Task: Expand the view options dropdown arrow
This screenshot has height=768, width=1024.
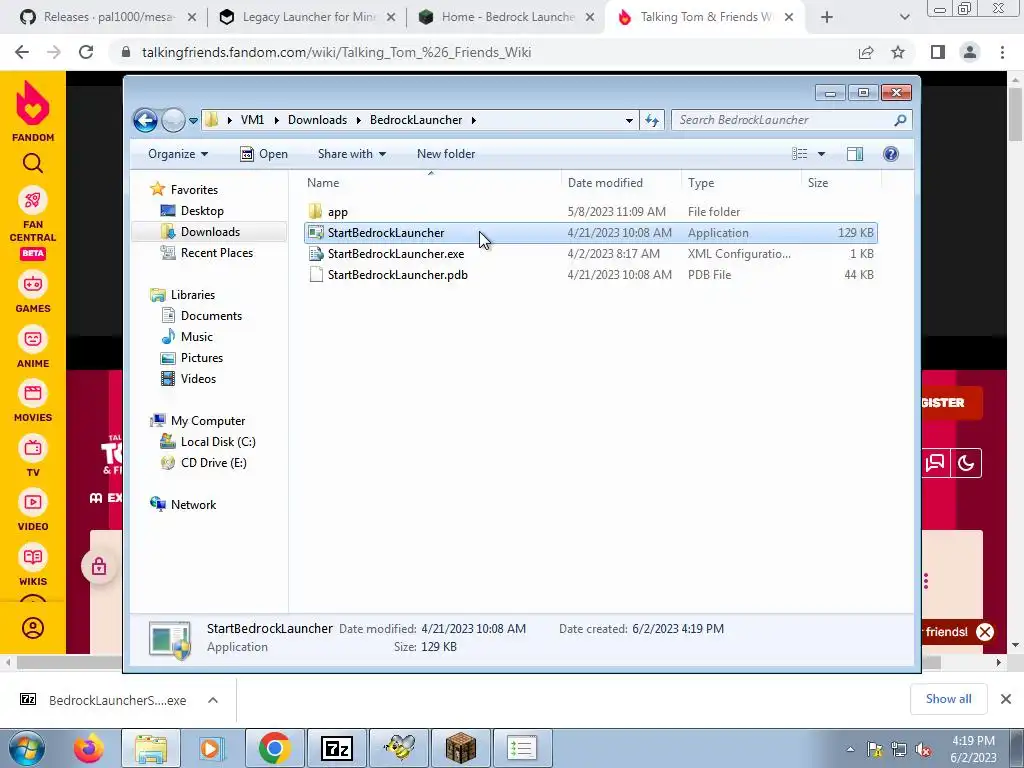Action: (x=822, y=154)
